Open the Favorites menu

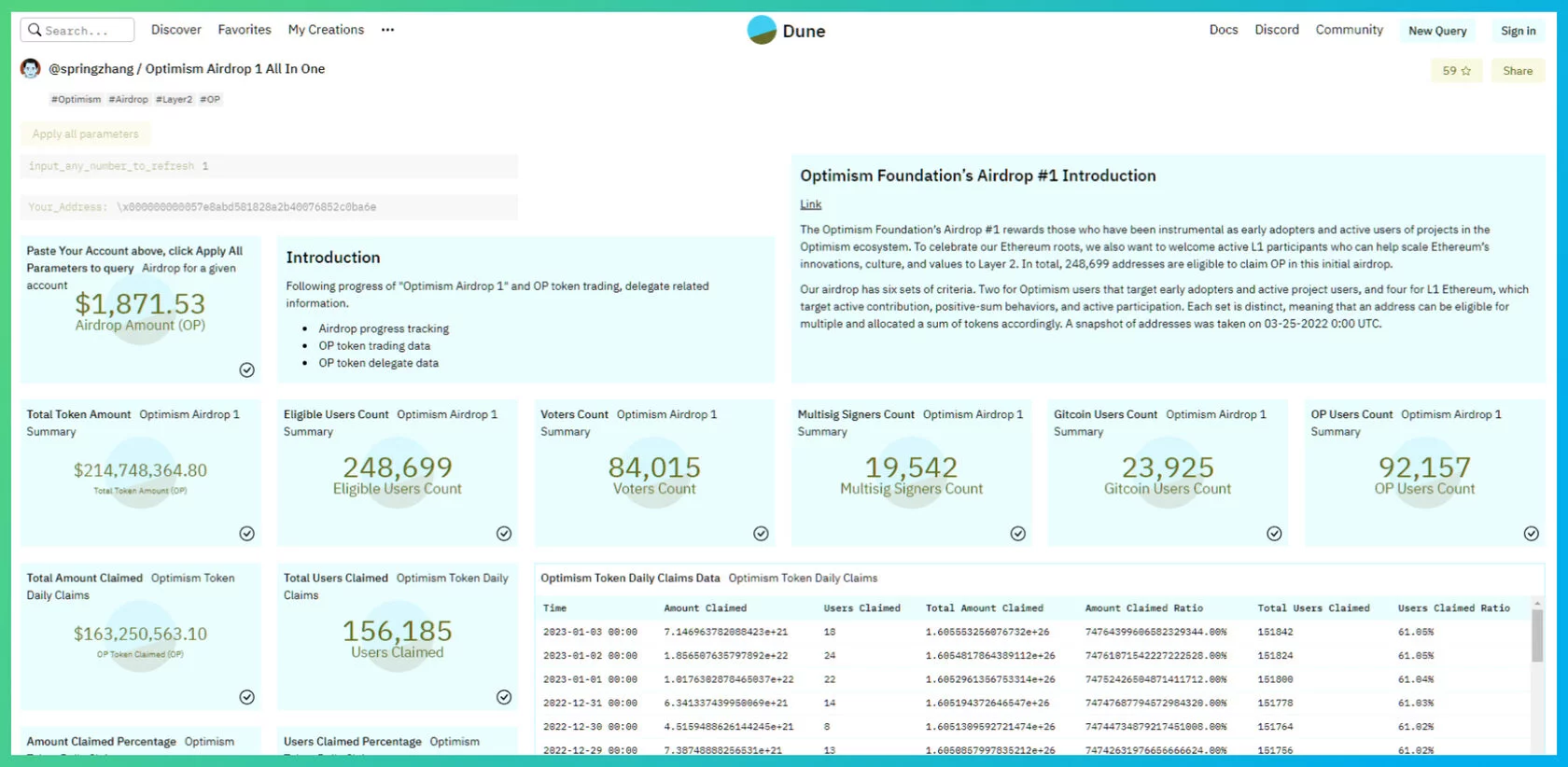click(245, 30)
